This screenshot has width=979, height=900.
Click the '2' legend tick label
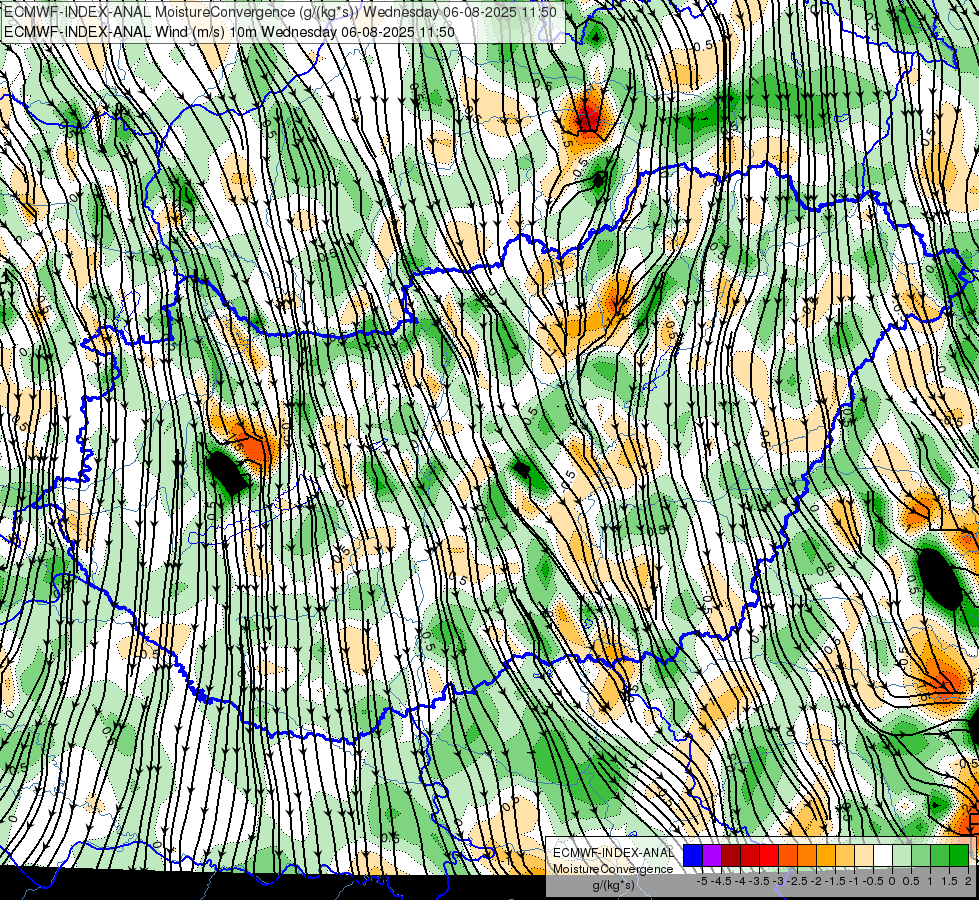click(x=968, y=881)
